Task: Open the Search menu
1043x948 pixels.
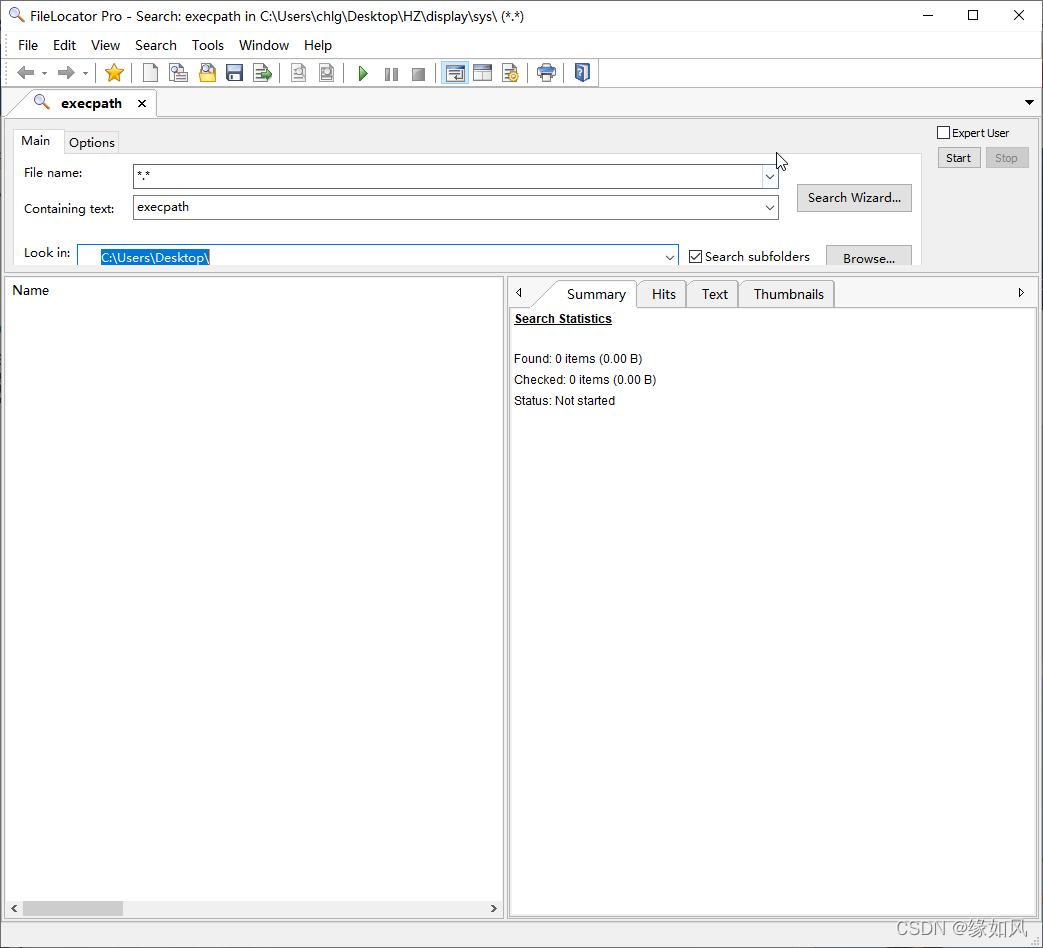Action: tap(156, 45)
